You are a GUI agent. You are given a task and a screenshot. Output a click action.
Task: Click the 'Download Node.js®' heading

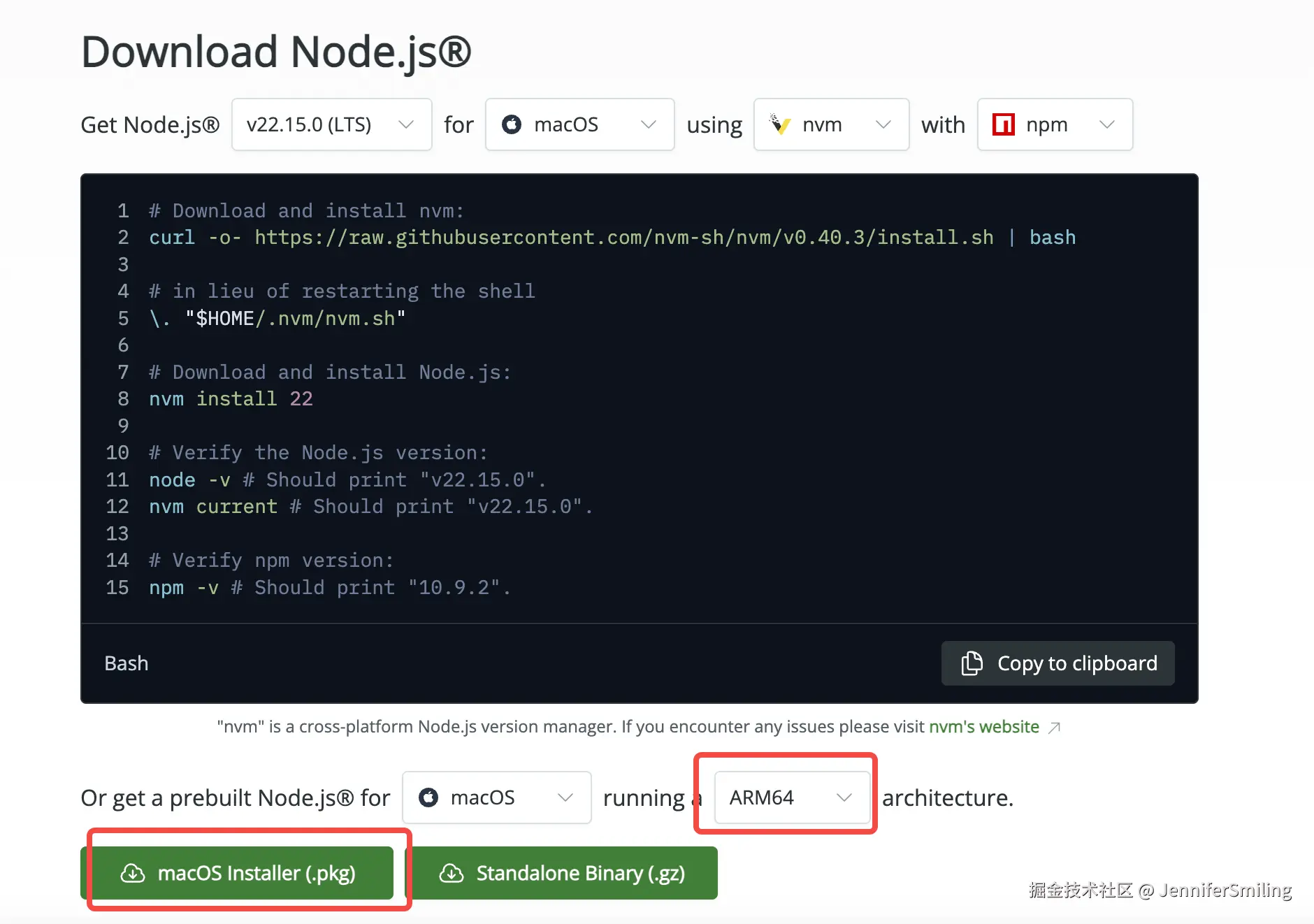(276, 52)
